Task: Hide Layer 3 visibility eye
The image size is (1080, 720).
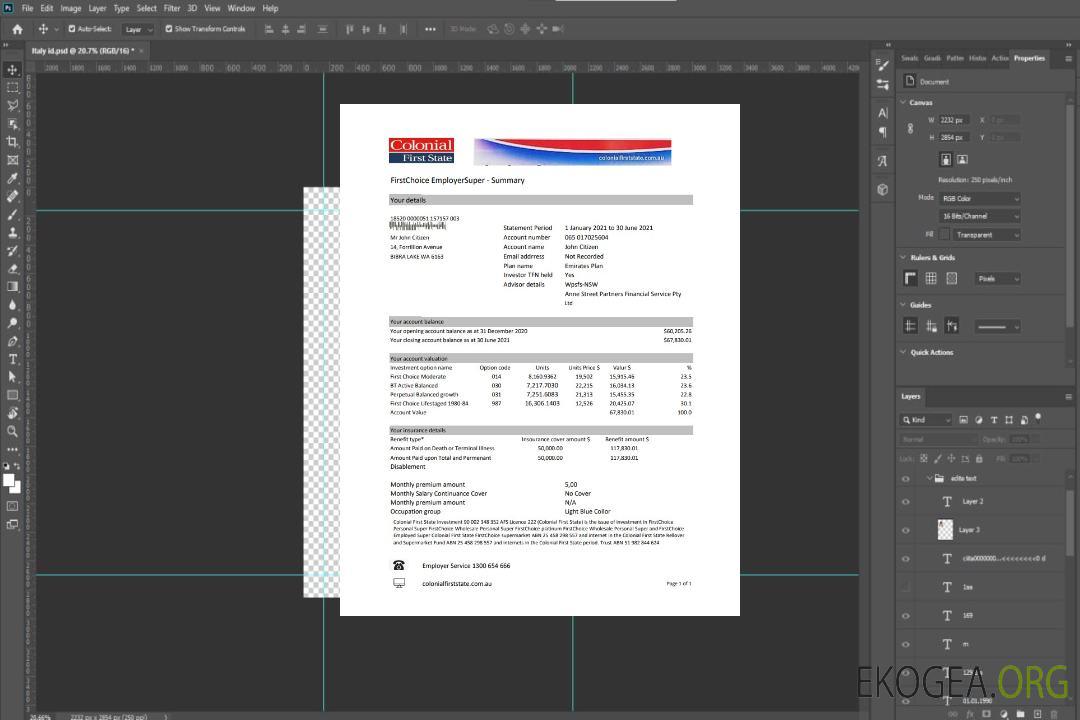Action: (x=906, y=531)
